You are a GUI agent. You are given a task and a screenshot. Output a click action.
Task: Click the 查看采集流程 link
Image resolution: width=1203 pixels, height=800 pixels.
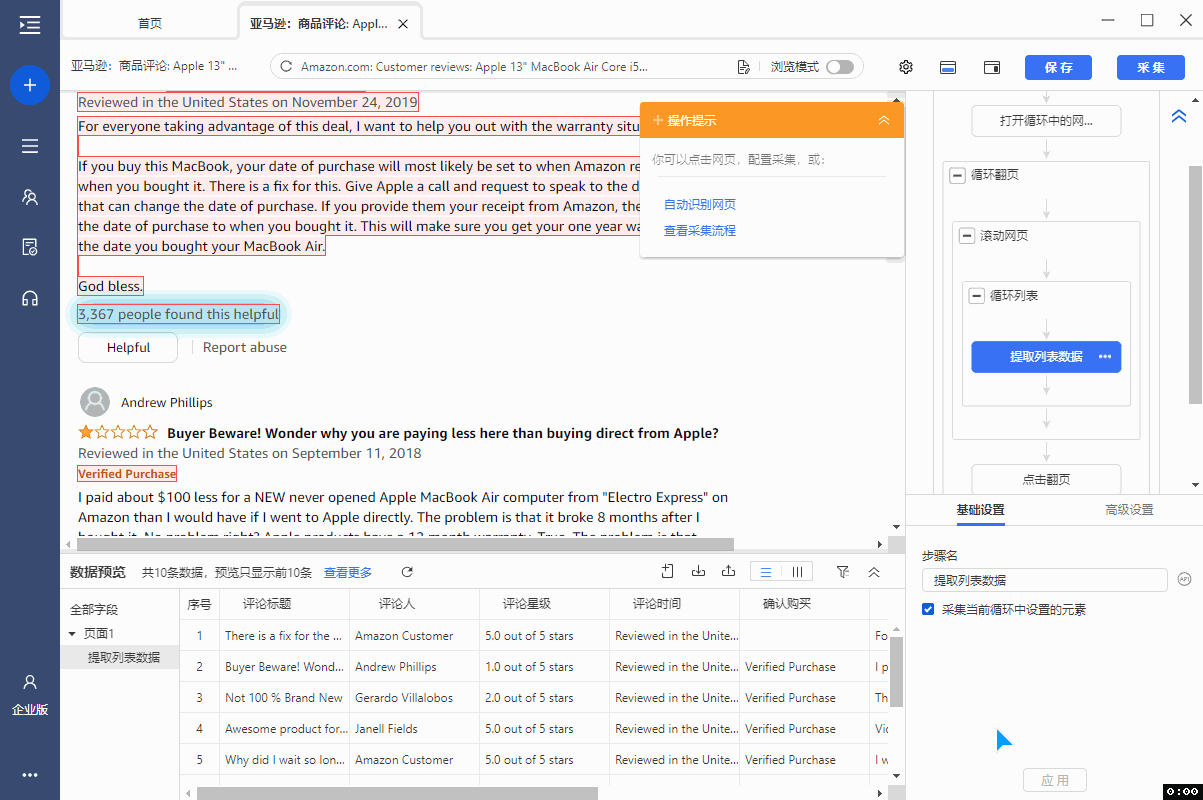tap(700, 231)
